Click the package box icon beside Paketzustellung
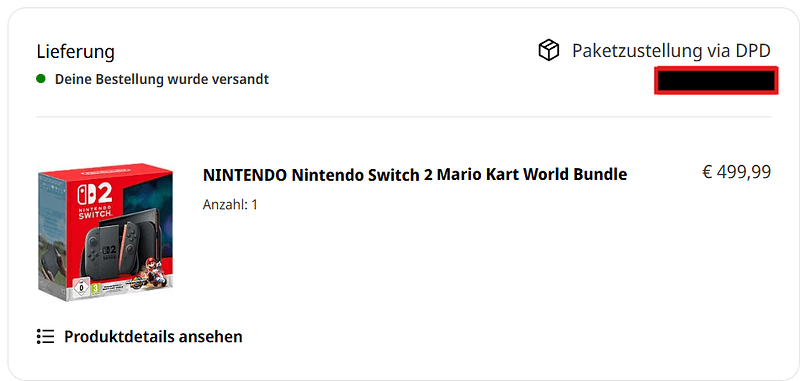The height and width of the screenshot is (381, 800). (x=549, y=50)
